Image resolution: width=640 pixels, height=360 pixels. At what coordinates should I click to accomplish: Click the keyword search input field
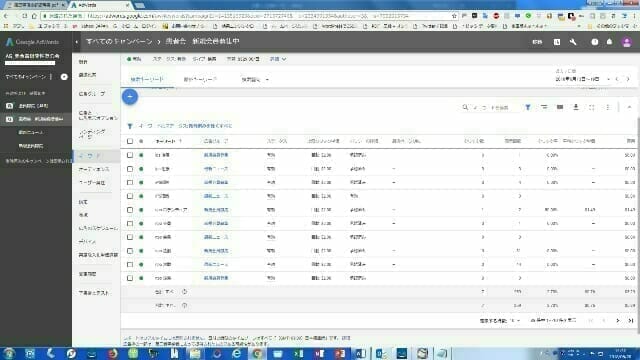point(491,108)
